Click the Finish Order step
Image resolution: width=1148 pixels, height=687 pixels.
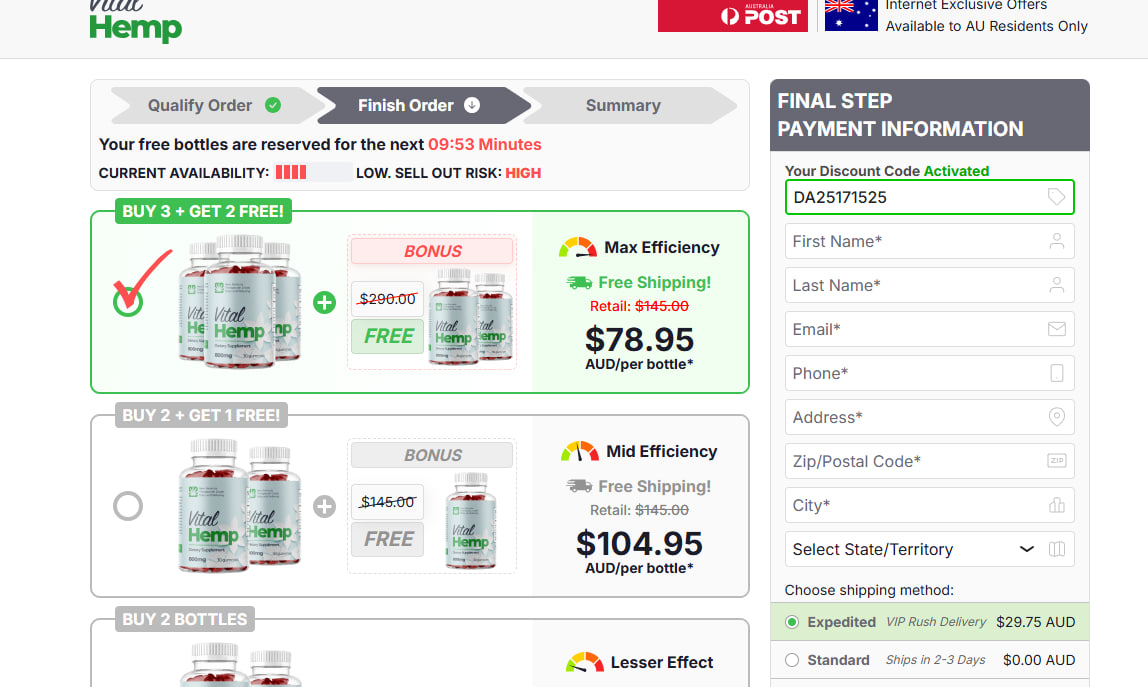pyautogui.click(x=419, y=105)
